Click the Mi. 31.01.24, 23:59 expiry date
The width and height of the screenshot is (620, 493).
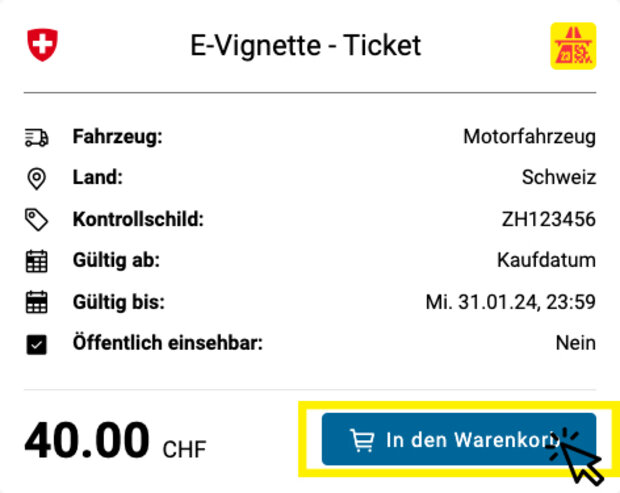click(x=510, y=302)
